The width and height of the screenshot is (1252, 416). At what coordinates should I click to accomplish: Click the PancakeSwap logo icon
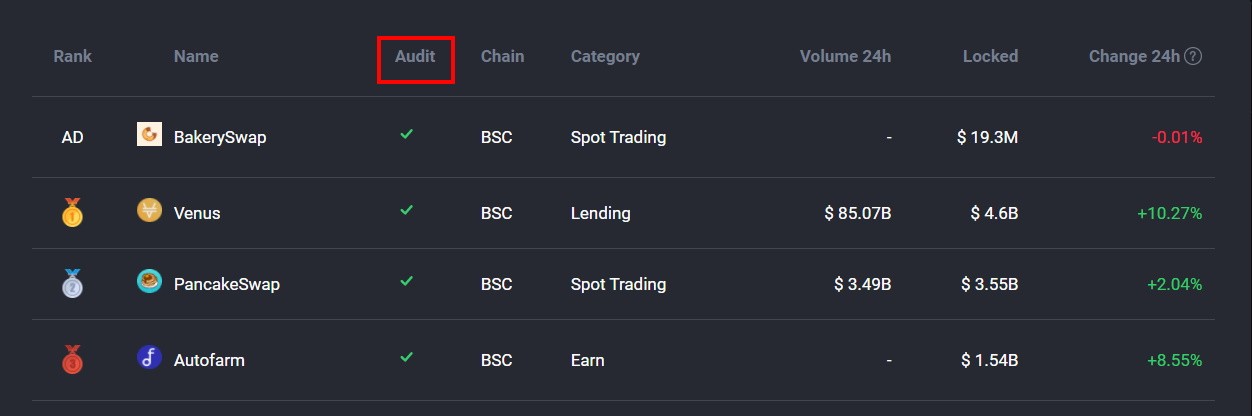[149, 282]
